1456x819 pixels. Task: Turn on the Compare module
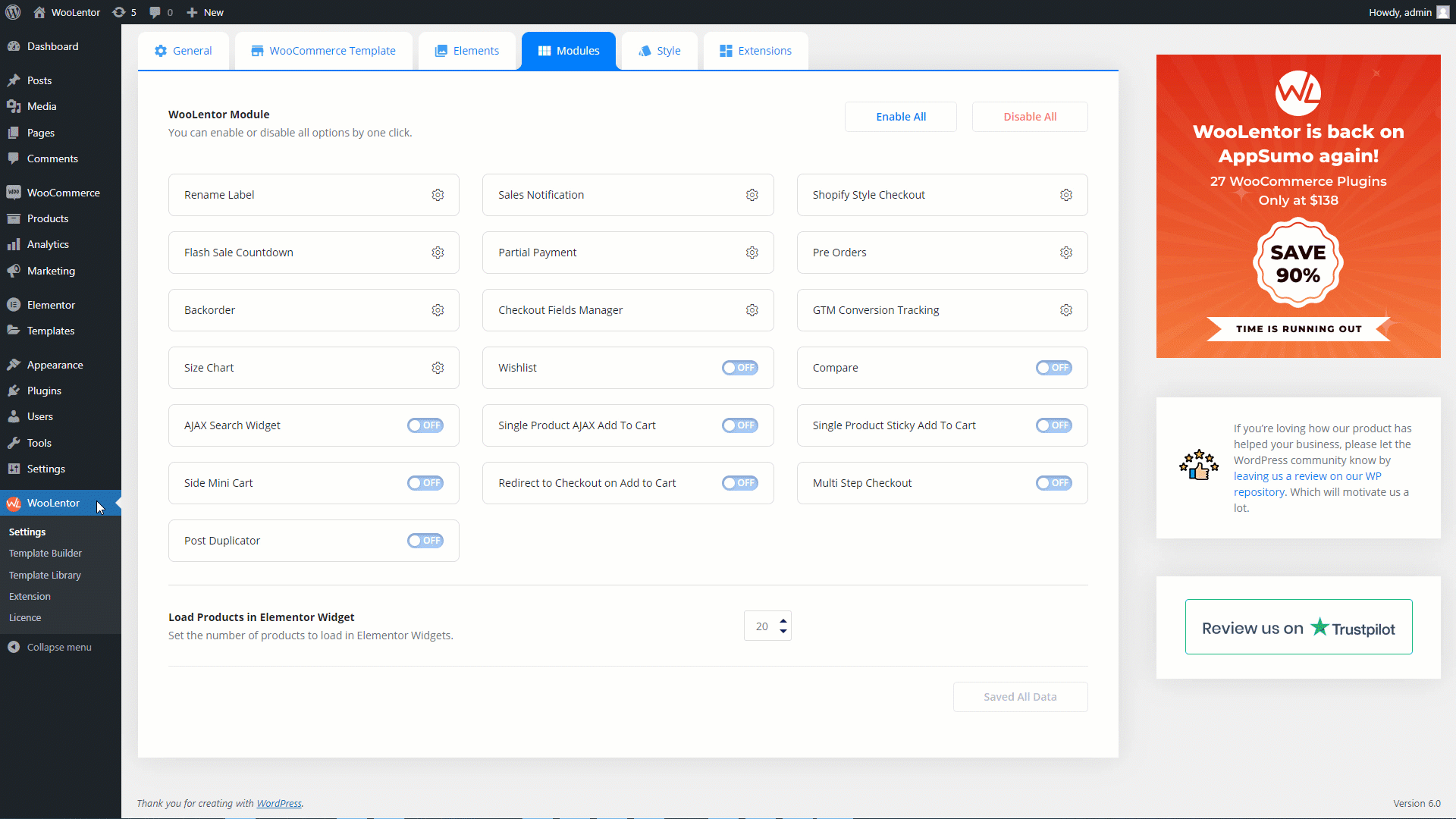click(x=1054, y=368)
